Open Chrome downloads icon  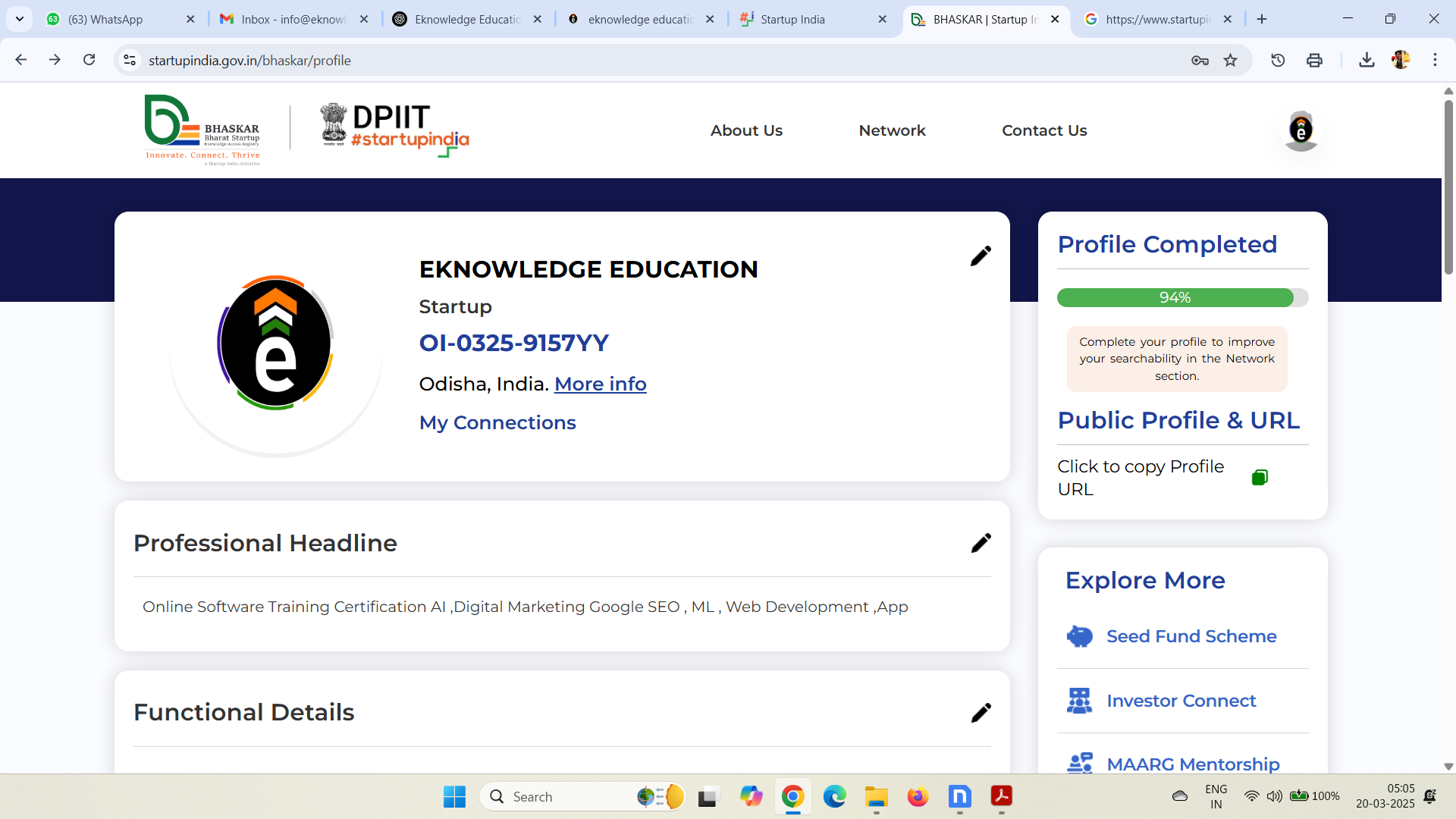point(1367,61)
